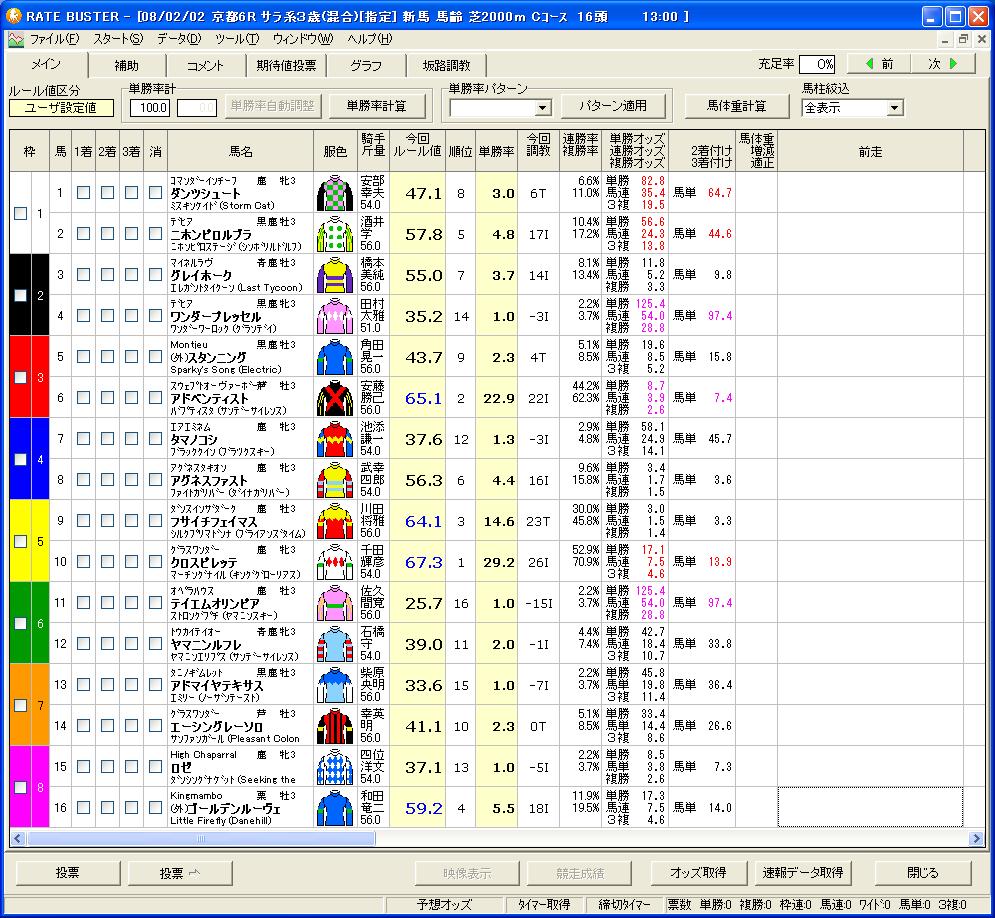Tick the 2着 checkbox for horse 6 アドベンティスト
995x918 pixels.
tap(107, 398)
